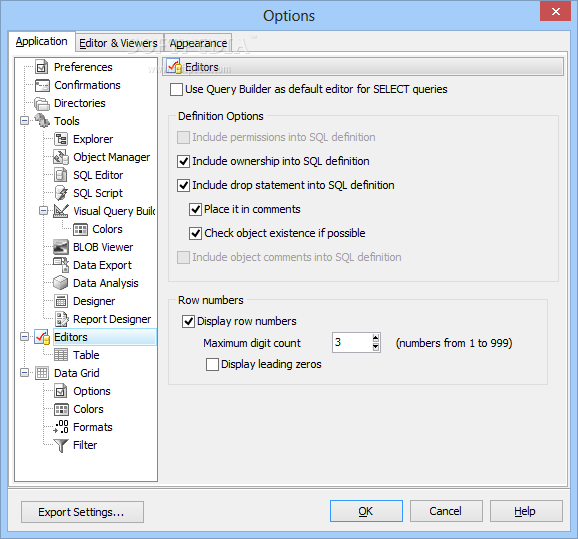578x539 pixels.
Task: Collapse the Data Grid tree node
Action: coord(24,373)
